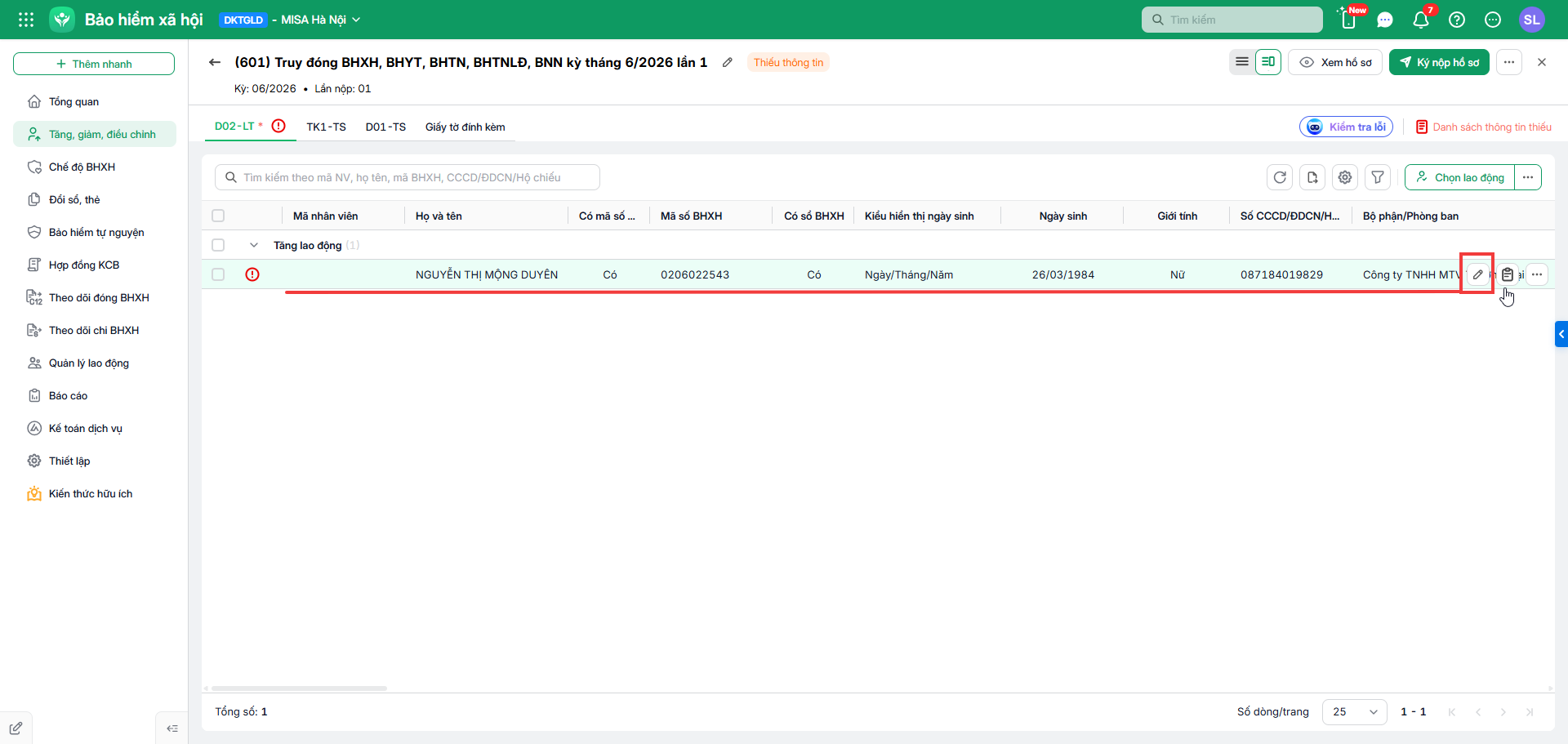Screen dimensions: 1568x744
Task: Close the dossier with the X icon
Action: tap(1542, 62)
